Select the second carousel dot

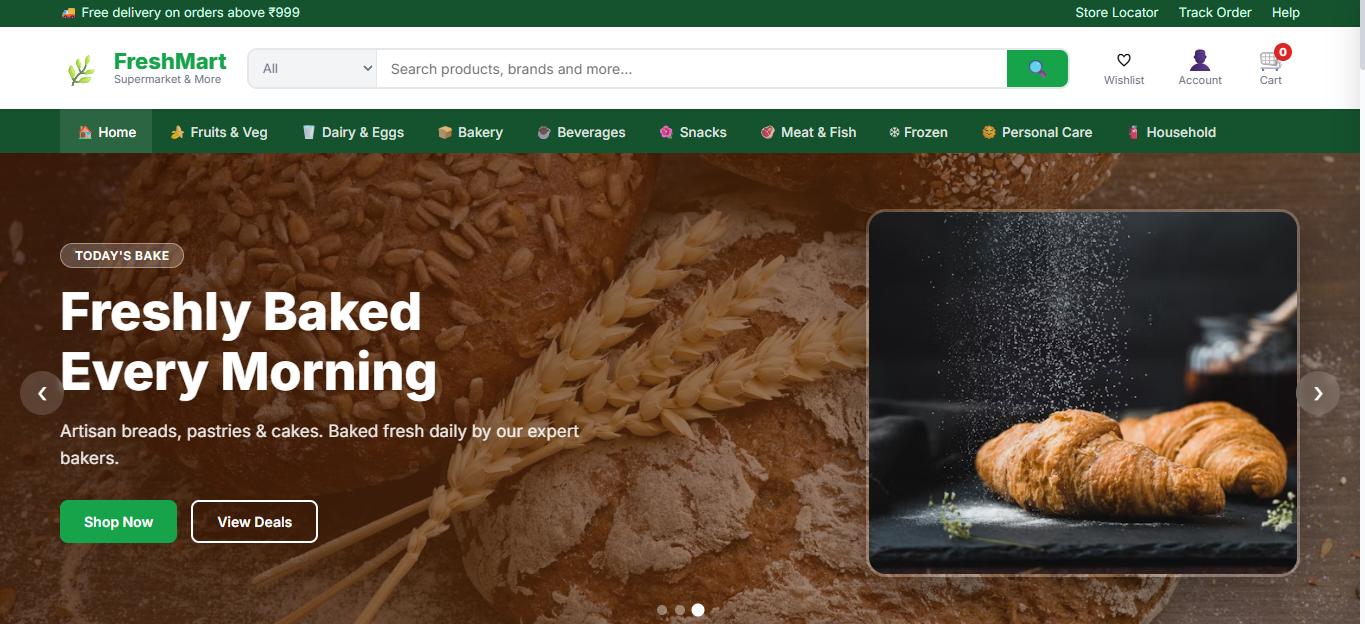pyautogui.click(x=680, y=610)
